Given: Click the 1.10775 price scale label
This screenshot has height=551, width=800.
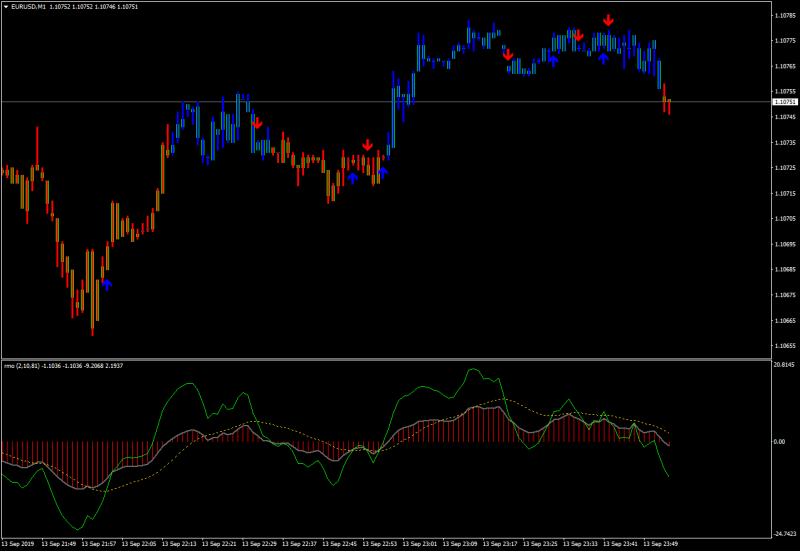Looking at the screenshot, I should [785, 41].
